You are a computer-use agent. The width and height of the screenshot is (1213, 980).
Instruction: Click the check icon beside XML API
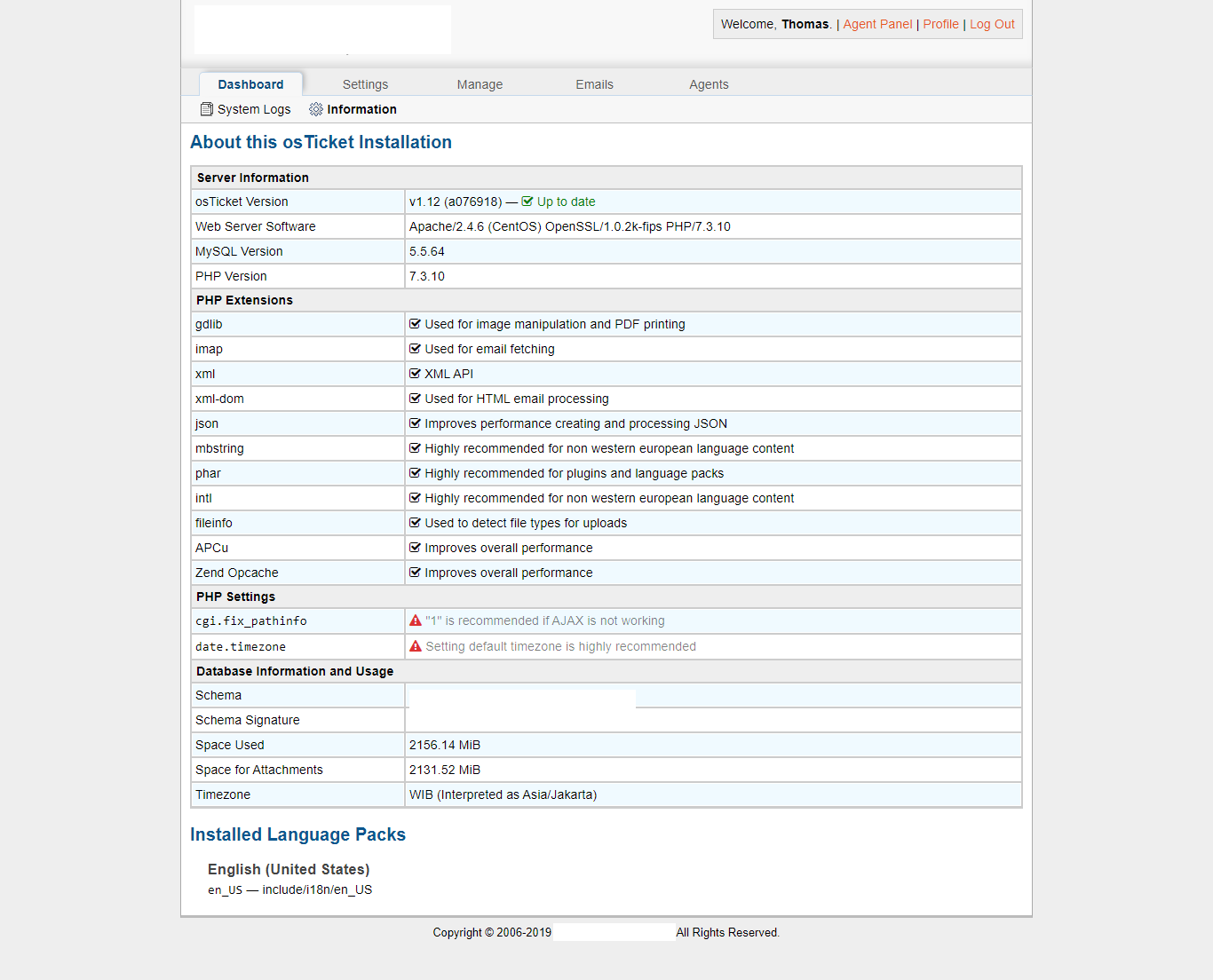(x=415, y=374)
